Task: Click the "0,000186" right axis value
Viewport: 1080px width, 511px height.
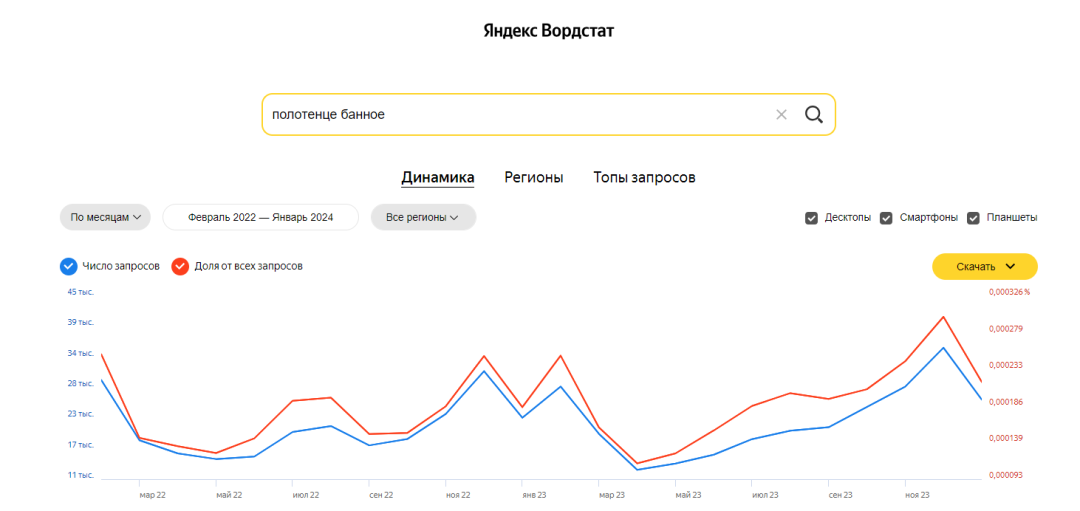Action: coord(1006,402)
